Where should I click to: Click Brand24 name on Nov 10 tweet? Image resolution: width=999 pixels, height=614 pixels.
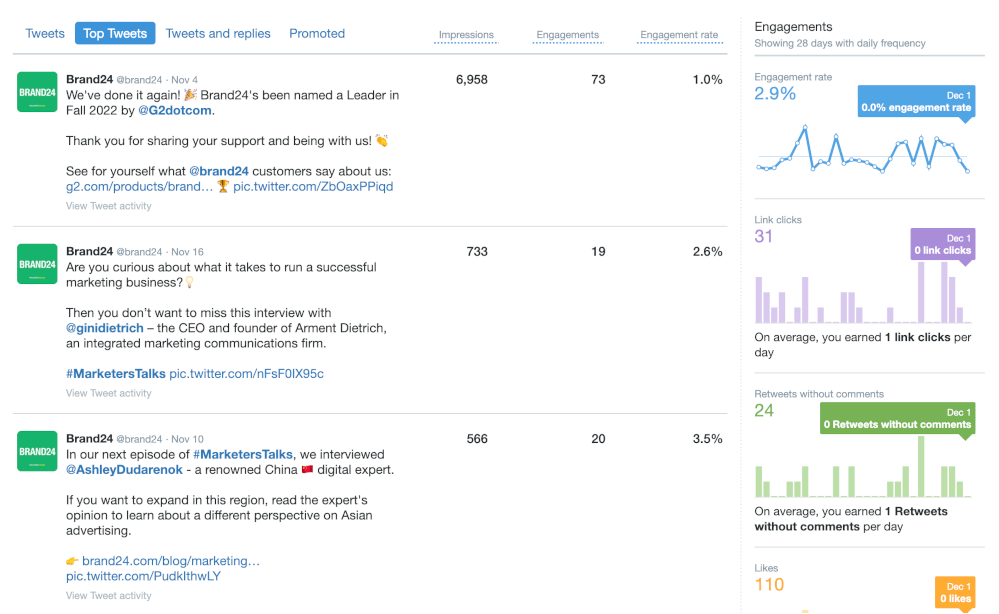pyautogui.click(x=89, y=438)
